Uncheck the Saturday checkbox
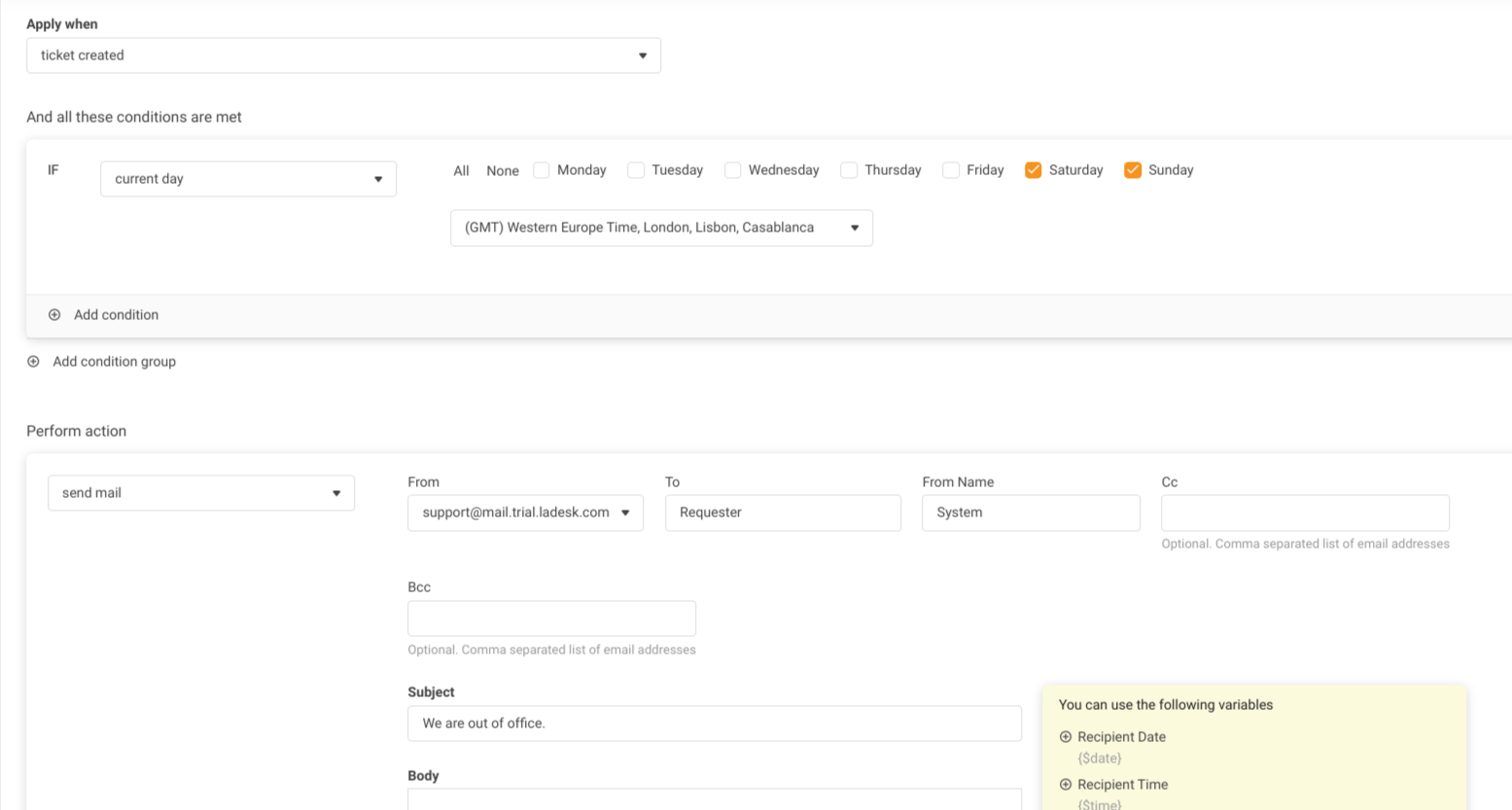The height and width of the screenshot is (810, 1512). tap(1033, 170)
